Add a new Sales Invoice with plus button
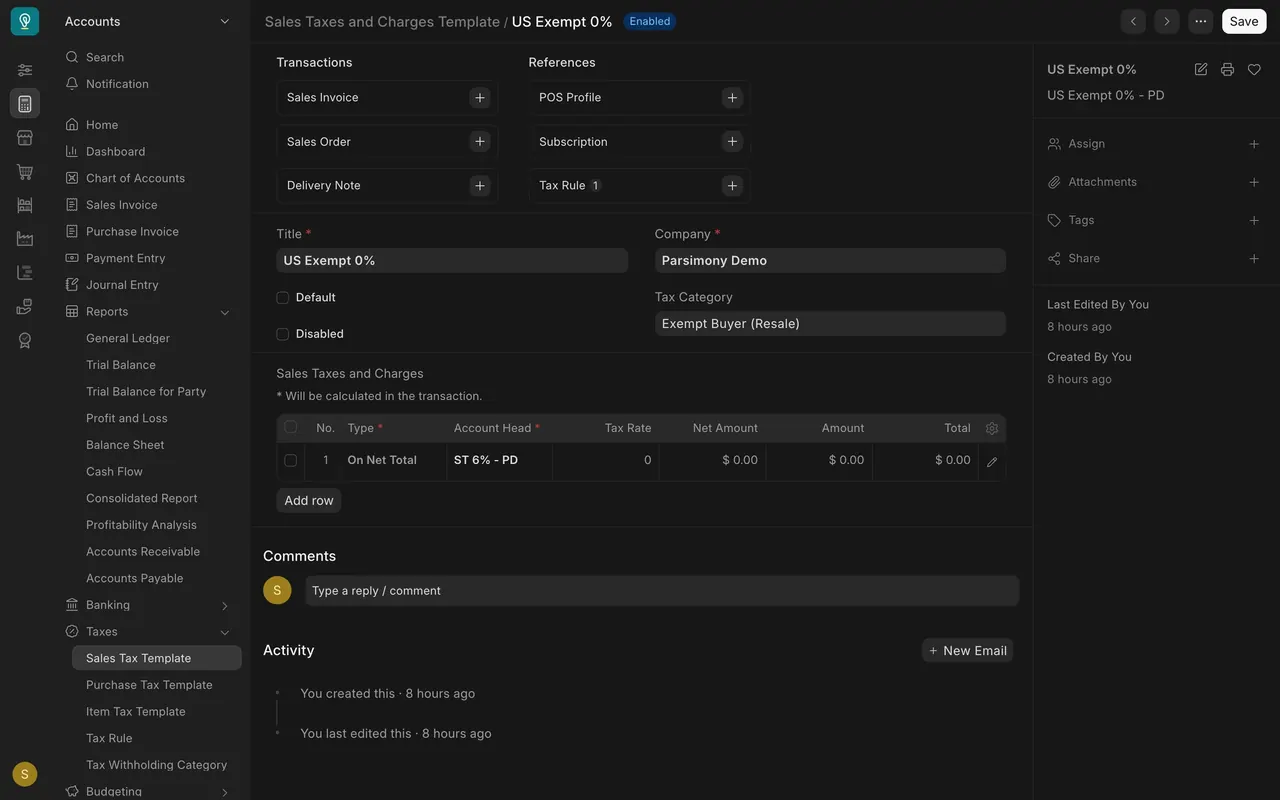This screenshot has width=1280, height=800. 480,97
